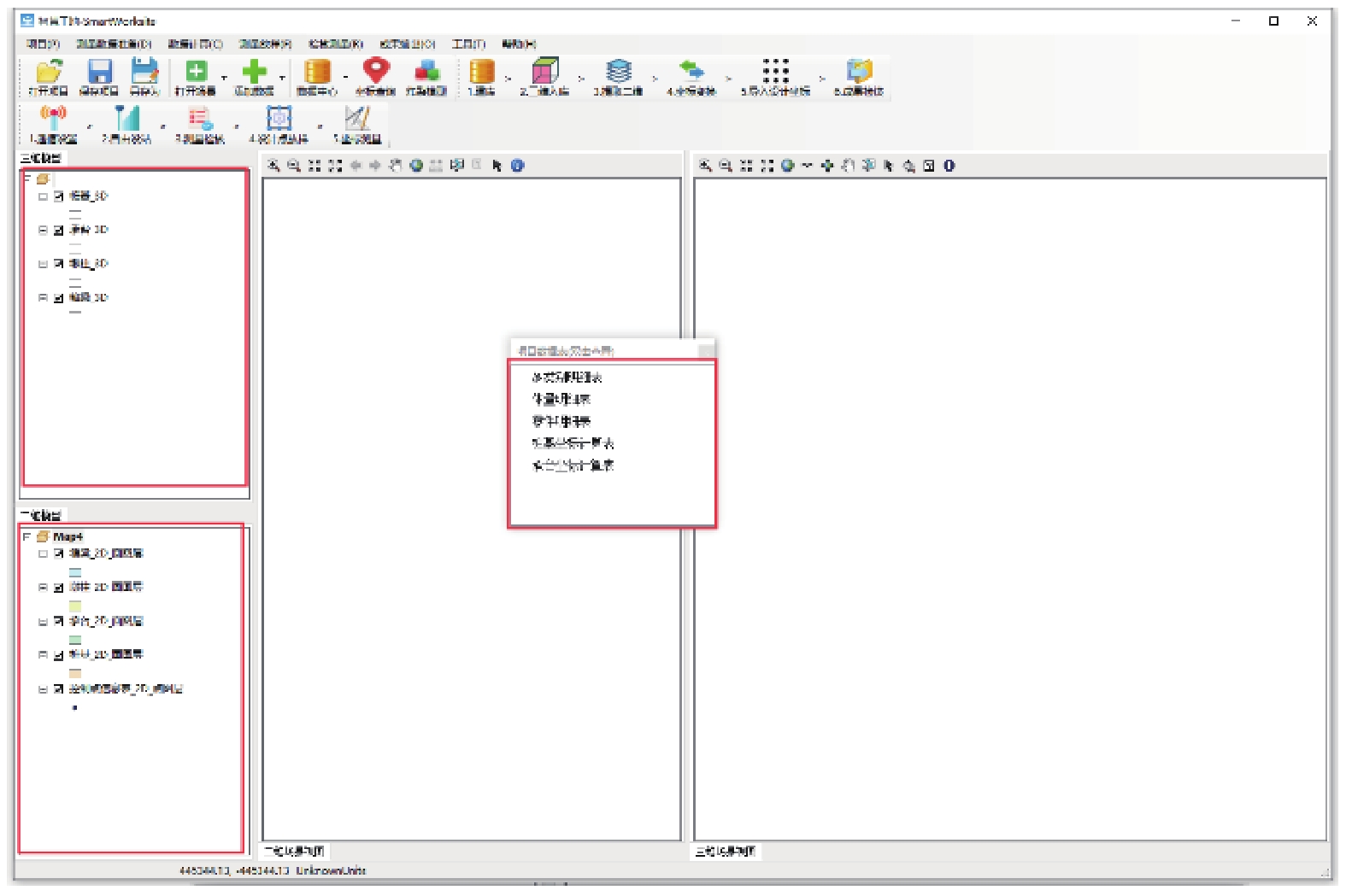Toggle checkbox of first 2D layer under Map4
1346x896 pixels.
(59, 553)
